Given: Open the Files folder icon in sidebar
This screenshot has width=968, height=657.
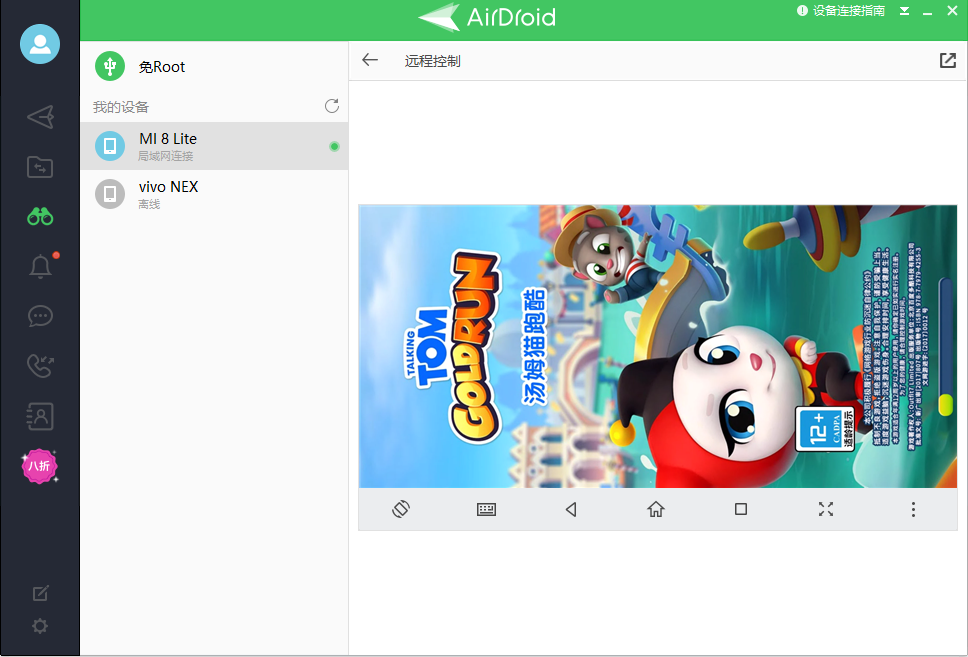Looking at the screenshot, I should click(40, 167).
